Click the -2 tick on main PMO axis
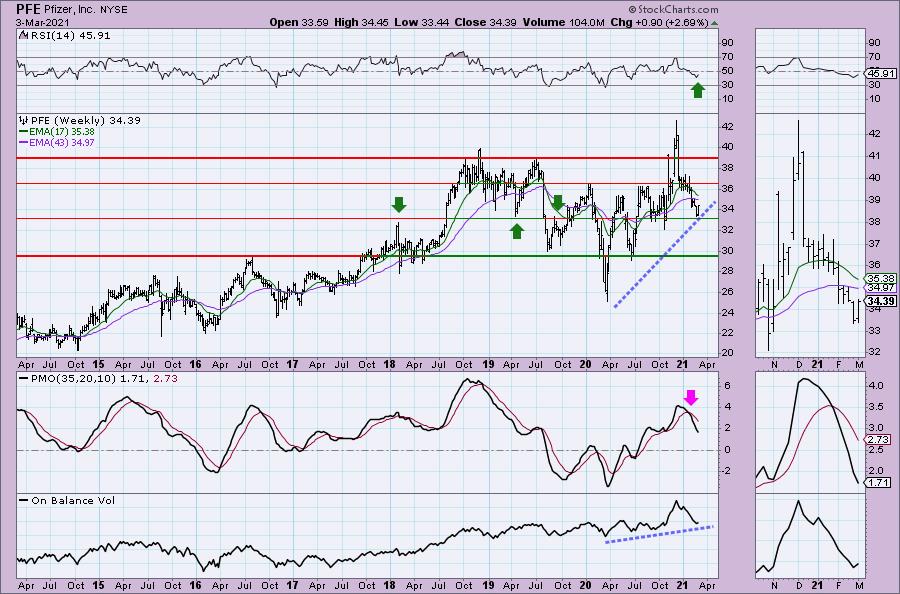 tap(727, 471)
